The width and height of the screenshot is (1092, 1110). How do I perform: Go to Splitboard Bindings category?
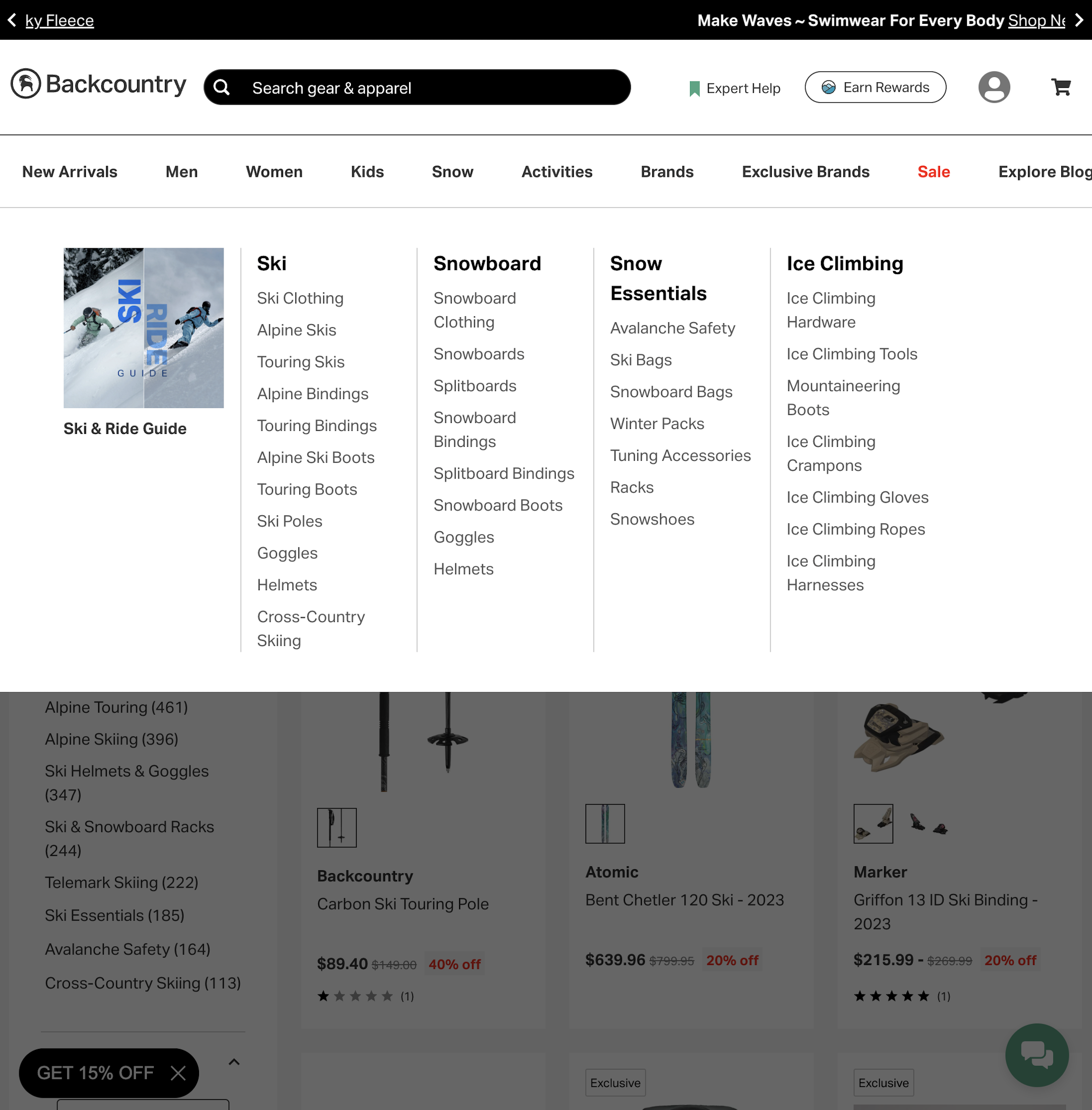click(x=503, y=473)
